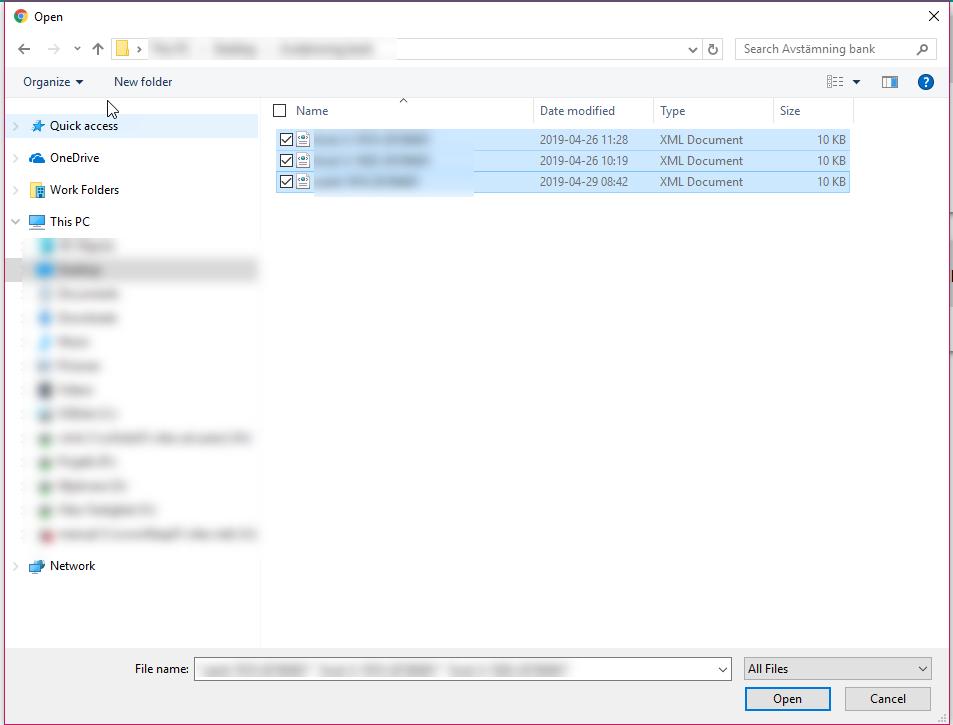The image size is (953, 725).
Task: Click XML icon of 08:42 file
Action: tap(303, 181)
